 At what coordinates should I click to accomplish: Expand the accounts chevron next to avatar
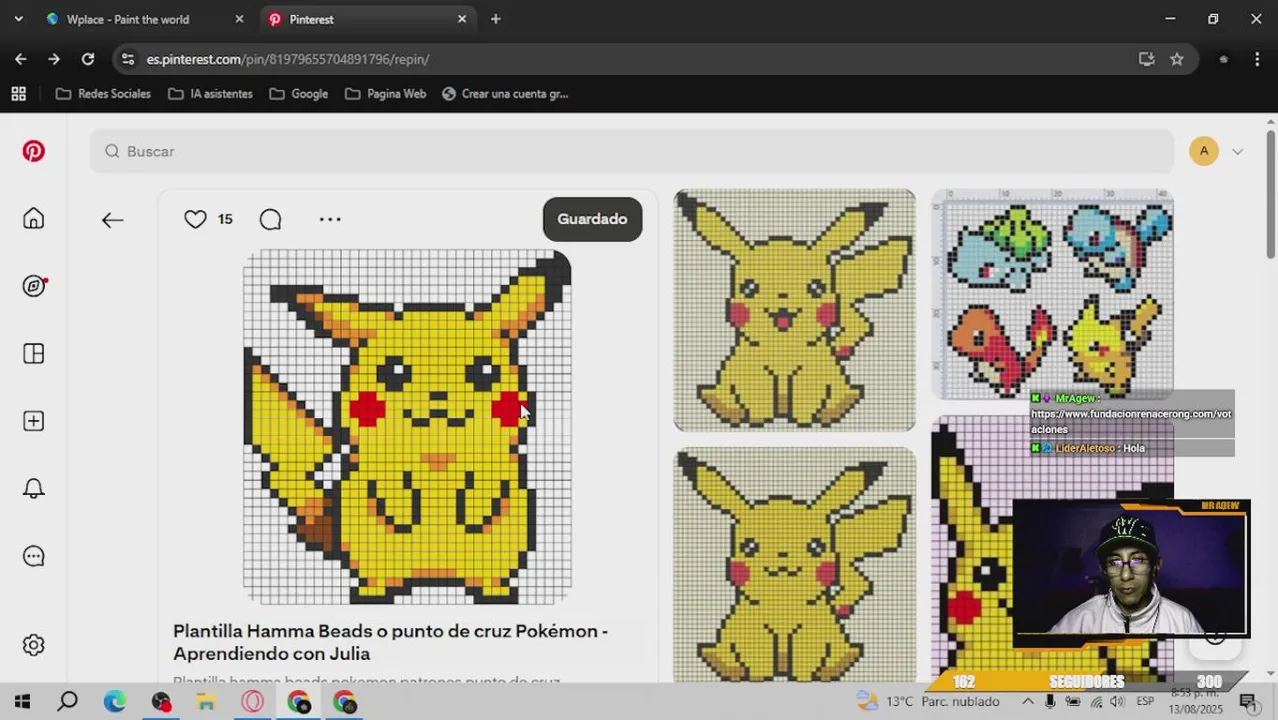coord(1237,152)
